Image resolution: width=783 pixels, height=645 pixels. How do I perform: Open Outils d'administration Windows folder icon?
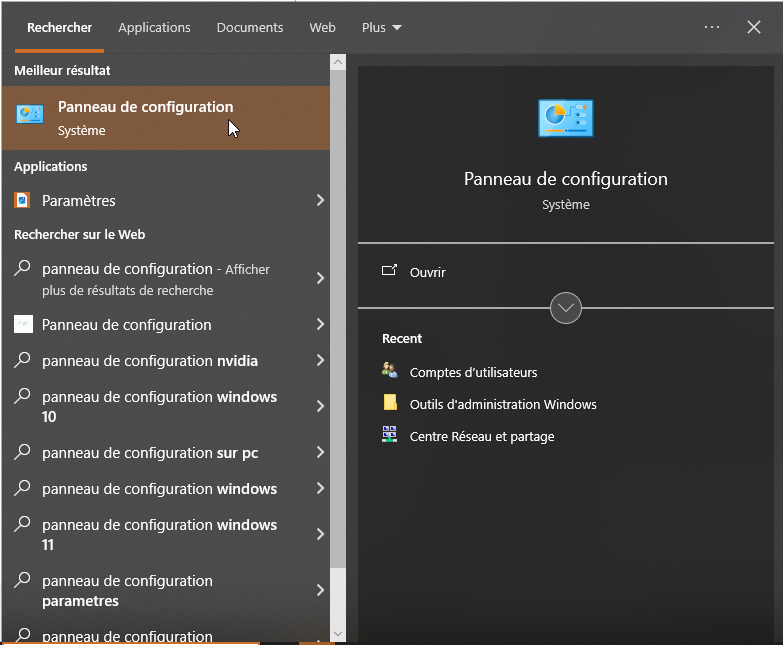coord(390,404)
